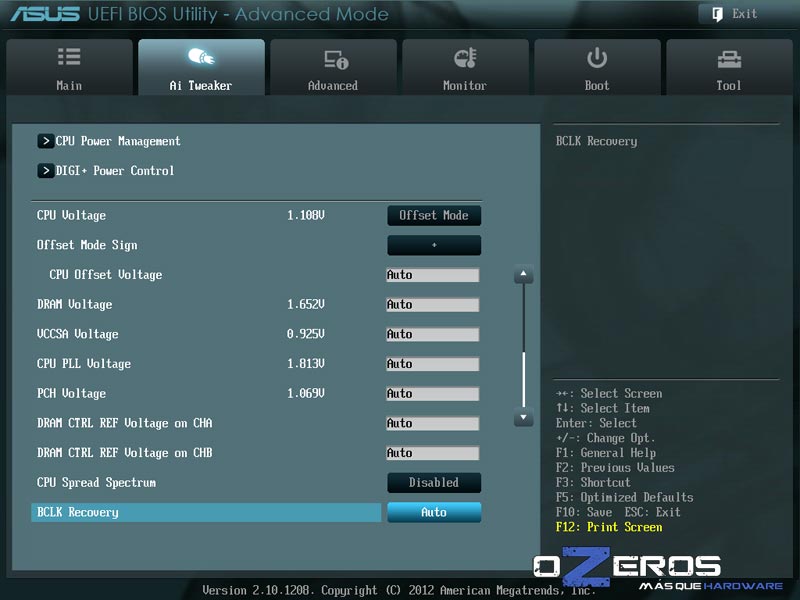Click the BCLK Recovery help title
Viewport: 800px width, 600px height.
point(596,141)
